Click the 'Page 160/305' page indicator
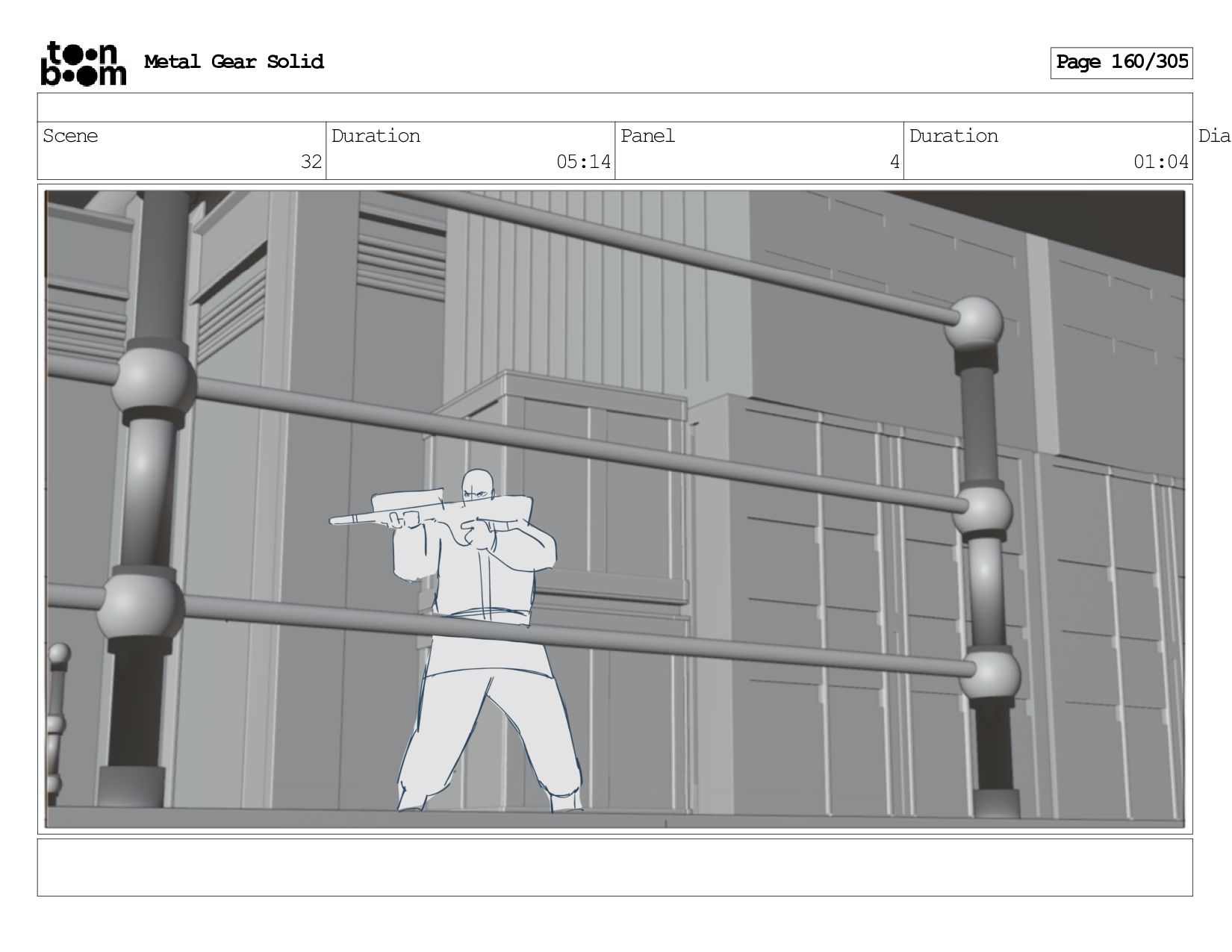 click(x=1121, y=63)
